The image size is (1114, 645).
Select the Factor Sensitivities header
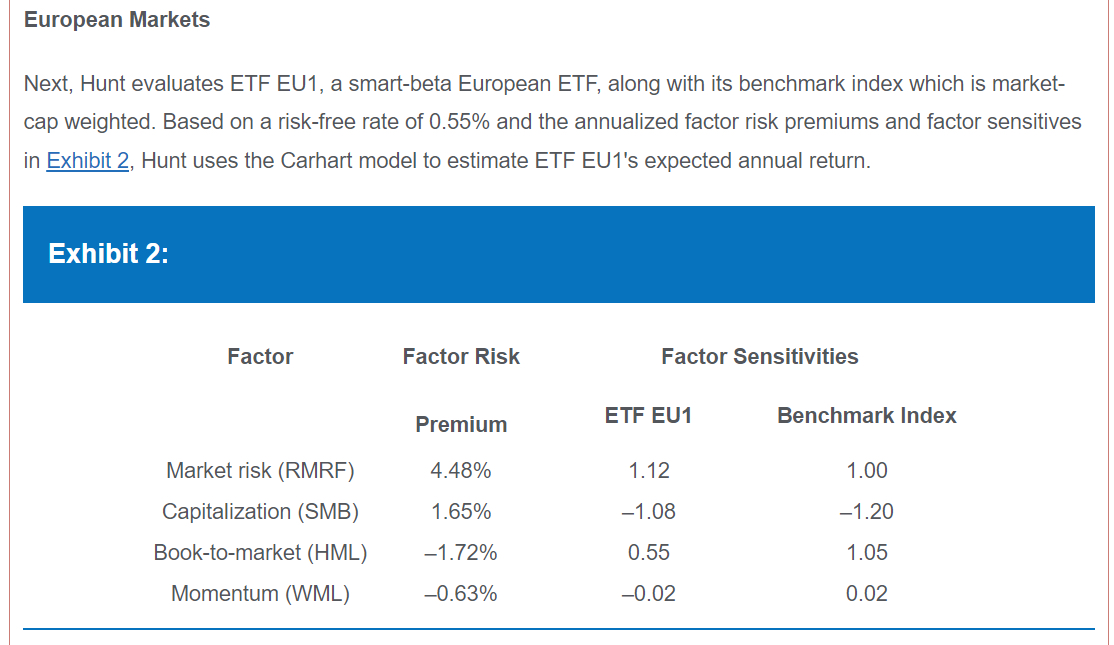[x=759, y=357]
